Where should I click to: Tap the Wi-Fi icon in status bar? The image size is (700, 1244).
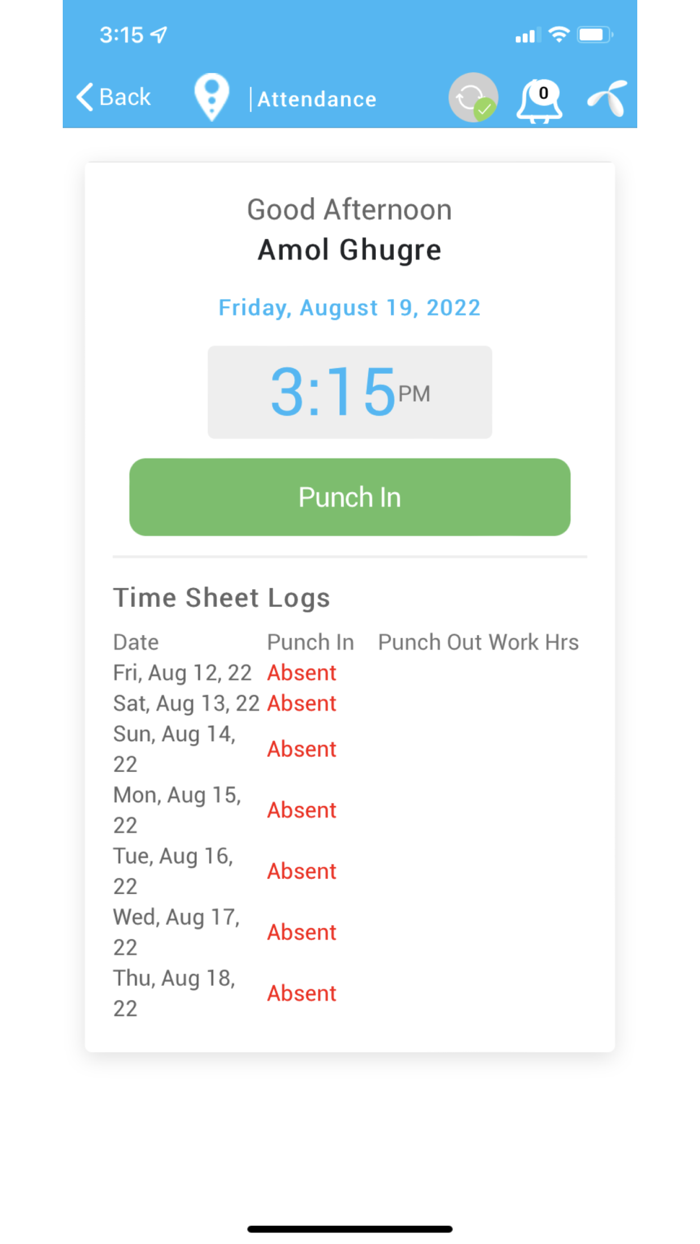coord(558,31)
